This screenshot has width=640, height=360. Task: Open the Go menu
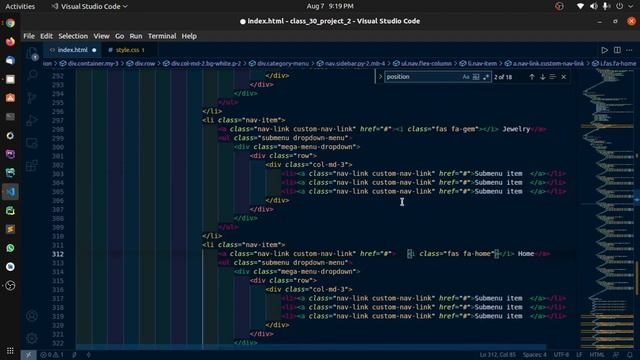[119, 36]
